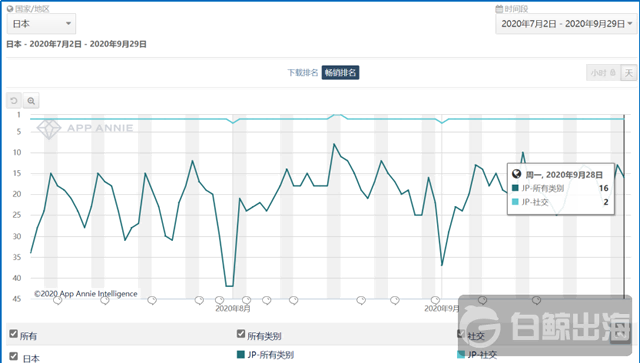The width and height of the screenshot is (640, 363).
Task: Toggle the 日本 checkbox in the legend
Action: [x=13, y=356]
